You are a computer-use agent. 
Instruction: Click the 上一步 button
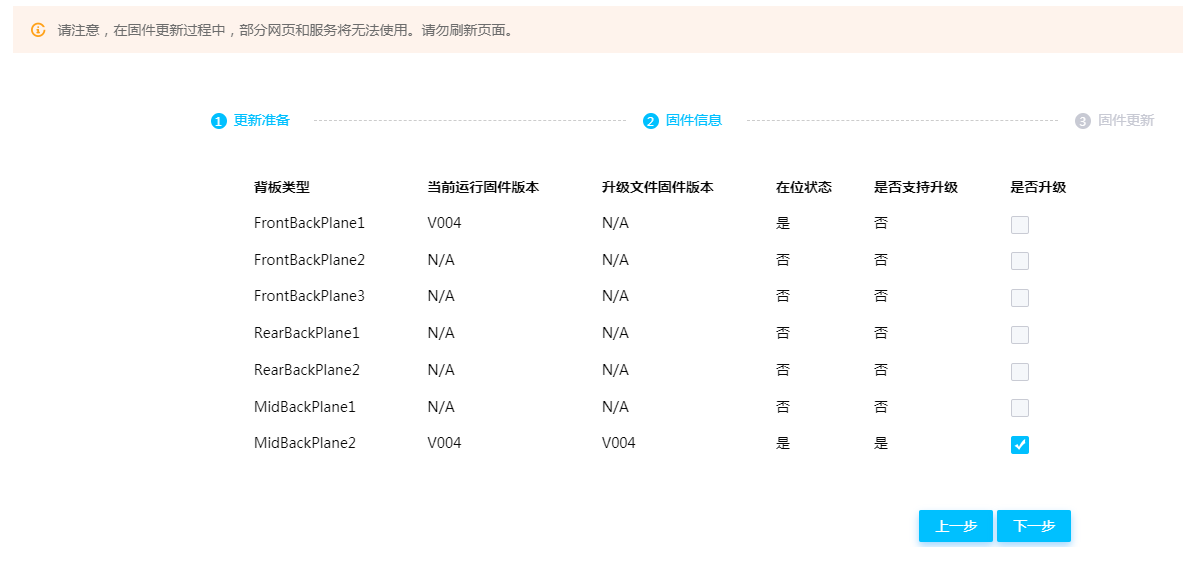point(956,526)
